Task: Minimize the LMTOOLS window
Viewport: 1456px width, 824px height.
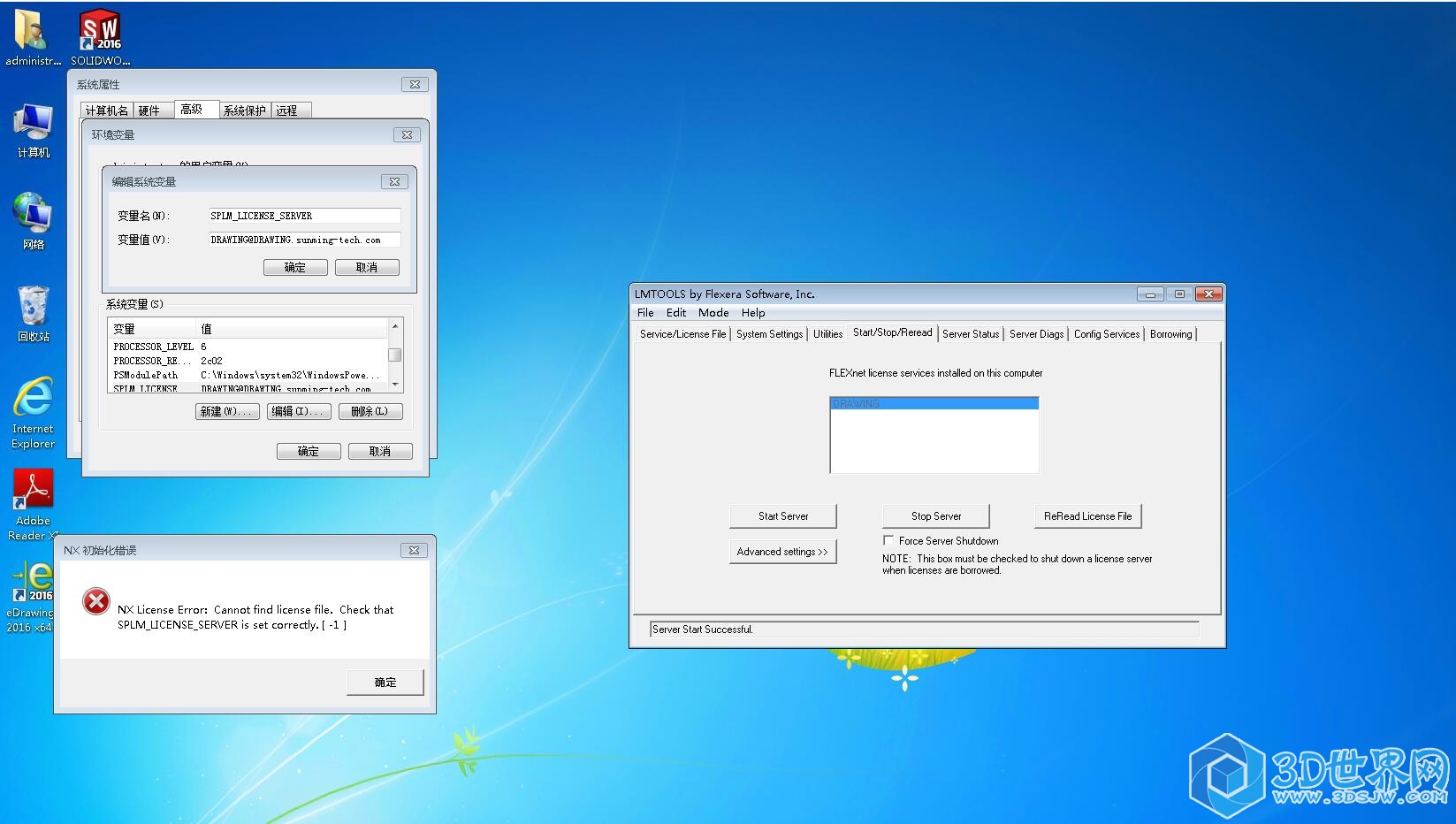Action: point(1150,294)
